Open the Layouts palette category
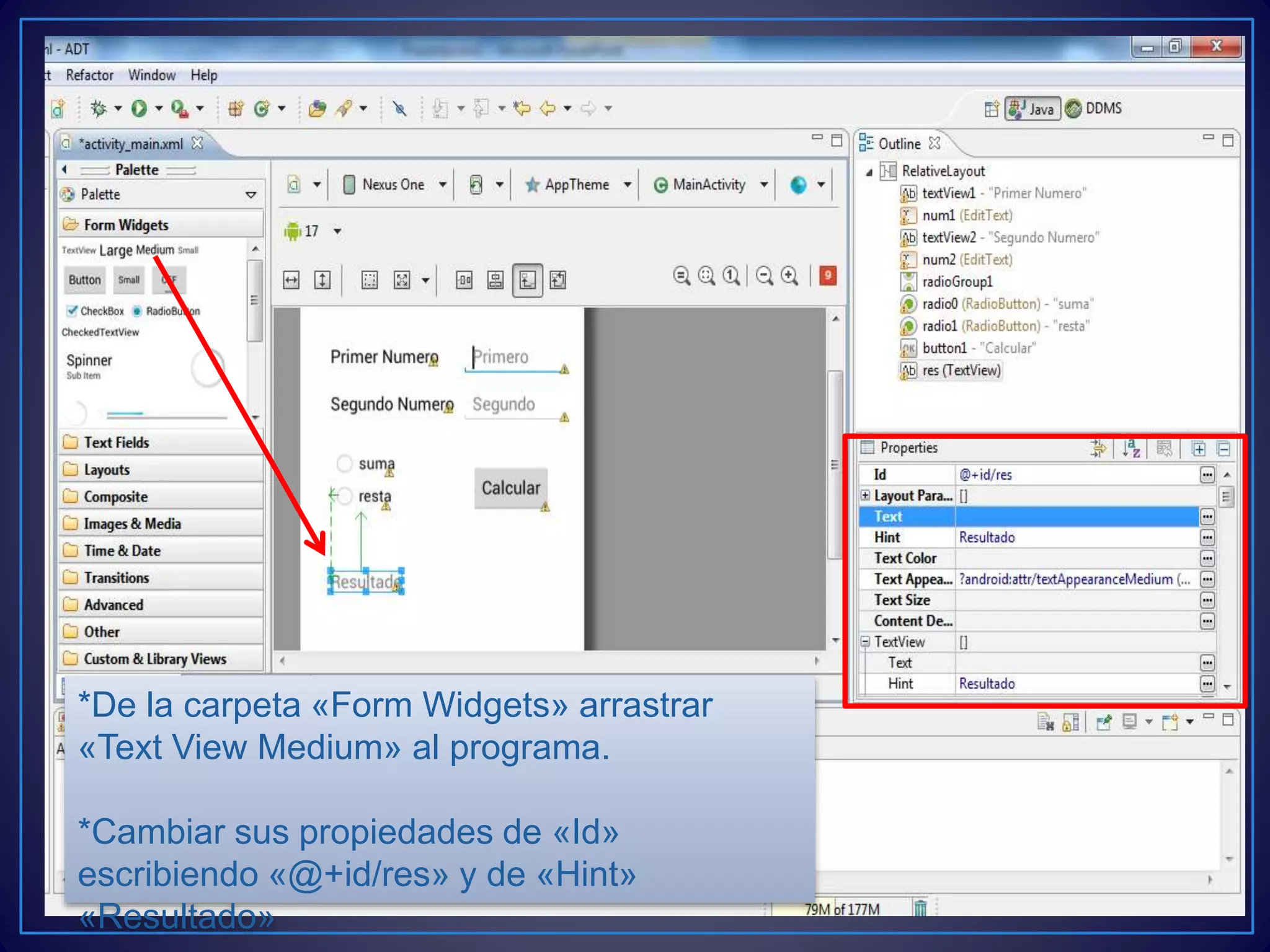The width and height of the screenshot is (1270, 952). pos(161,470)
